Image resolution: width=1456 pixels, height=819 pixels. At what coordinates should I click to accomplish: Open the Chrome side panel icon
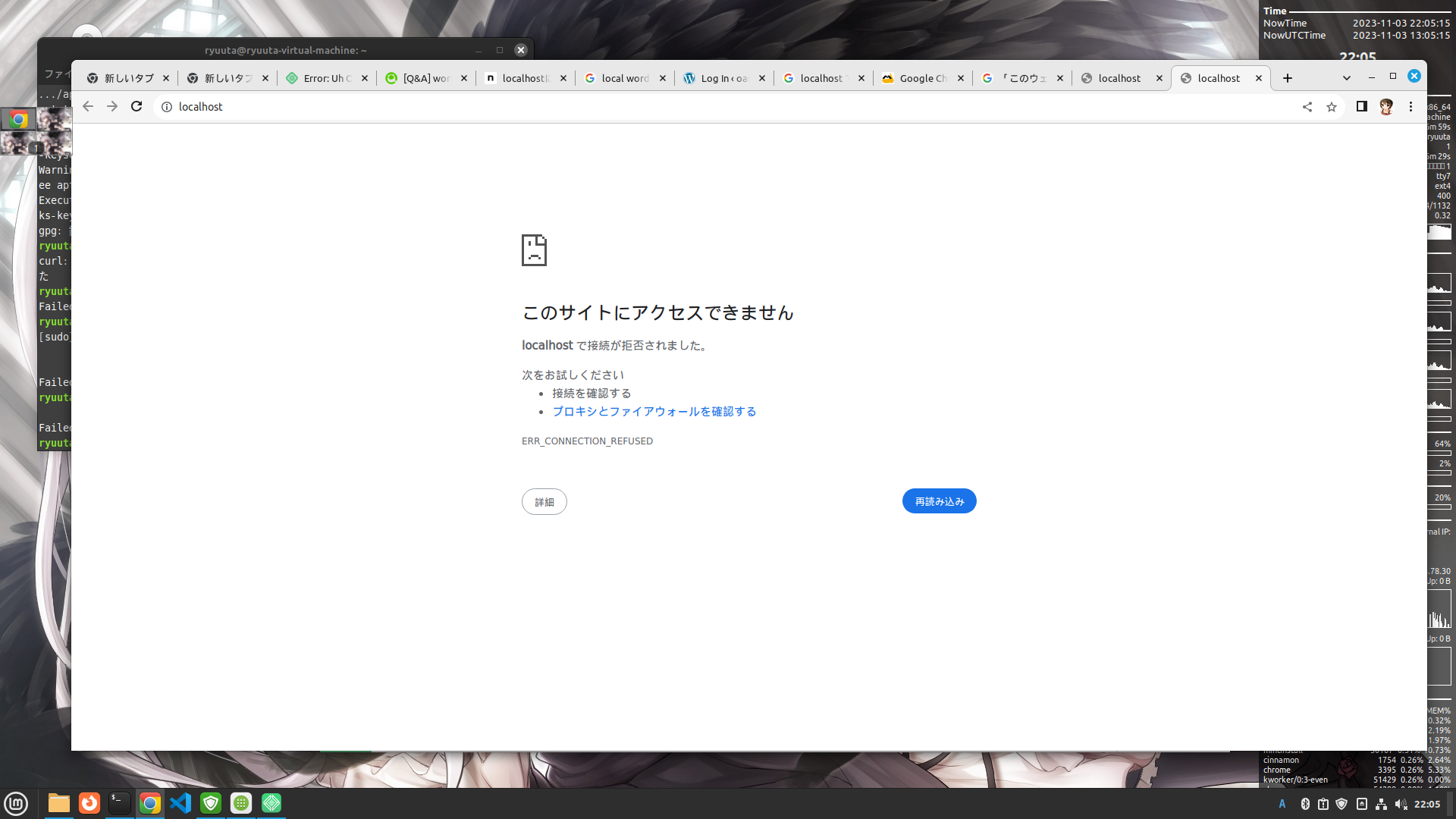(x=1361, y=107)
